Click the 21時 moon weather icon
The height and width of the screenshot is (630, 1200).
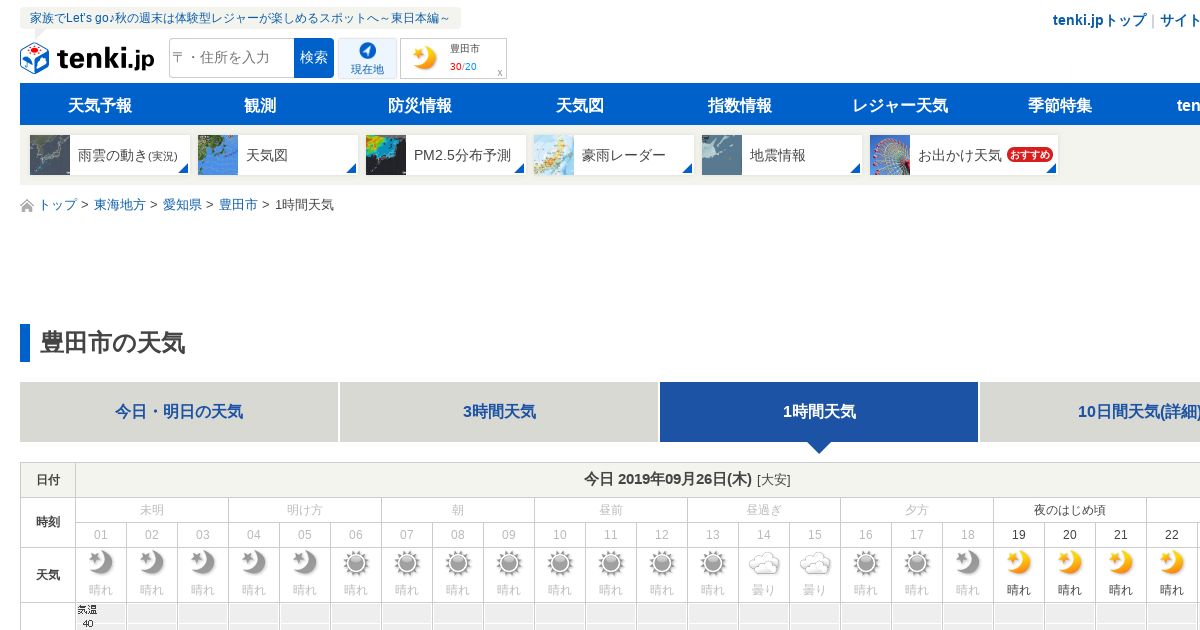1121,563
